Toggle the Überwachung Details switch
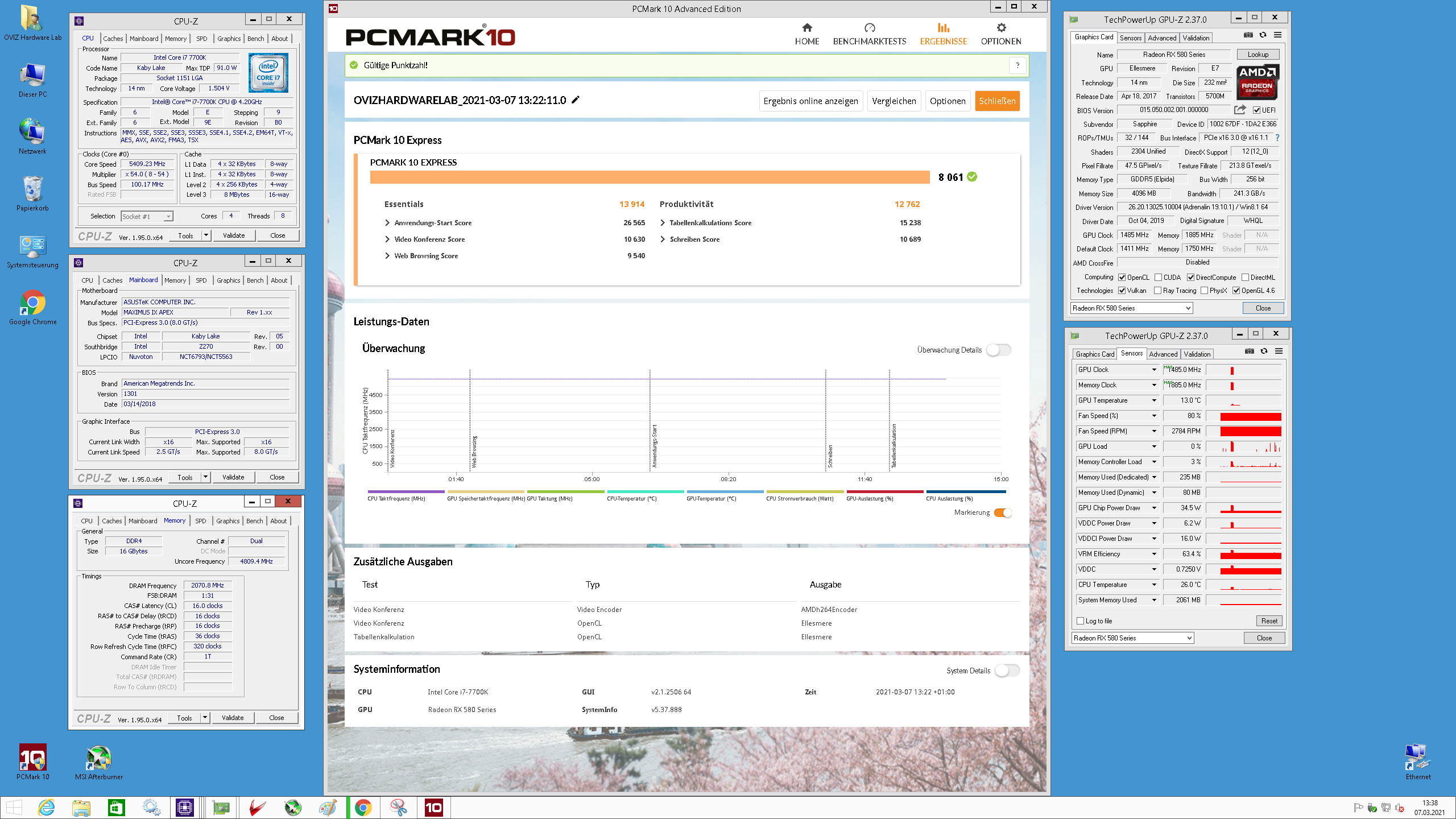This screenshot has width=1456, height=819. click(x=999, y=350)
